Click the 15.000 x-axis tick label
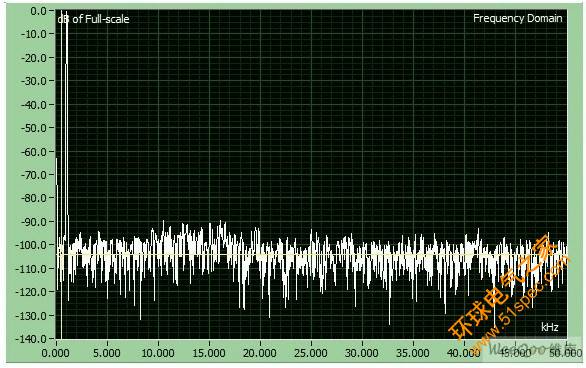This screenshot has height=368, width=586. point(209,353)
